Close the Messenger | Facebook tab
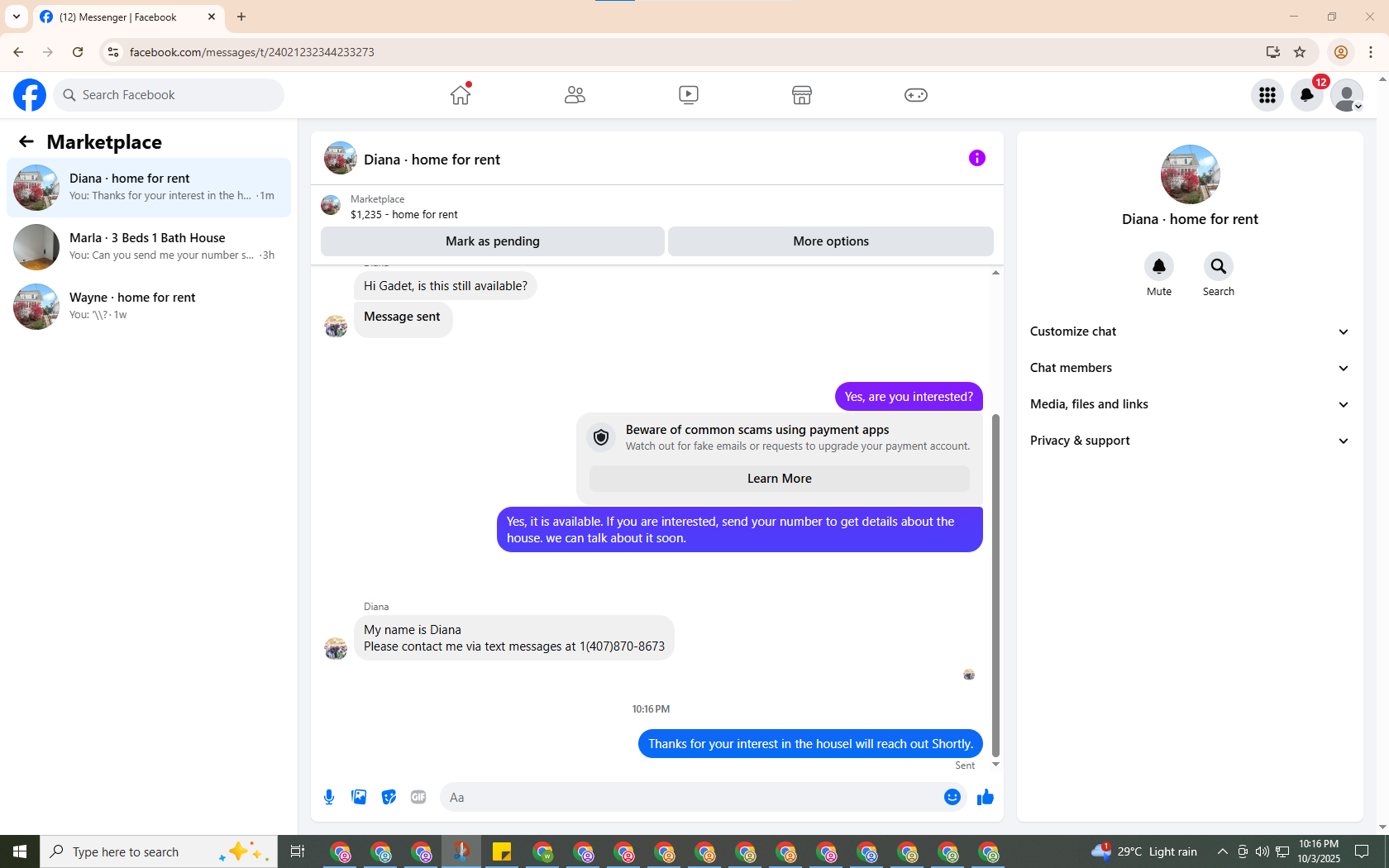 [x=212, y=17]
